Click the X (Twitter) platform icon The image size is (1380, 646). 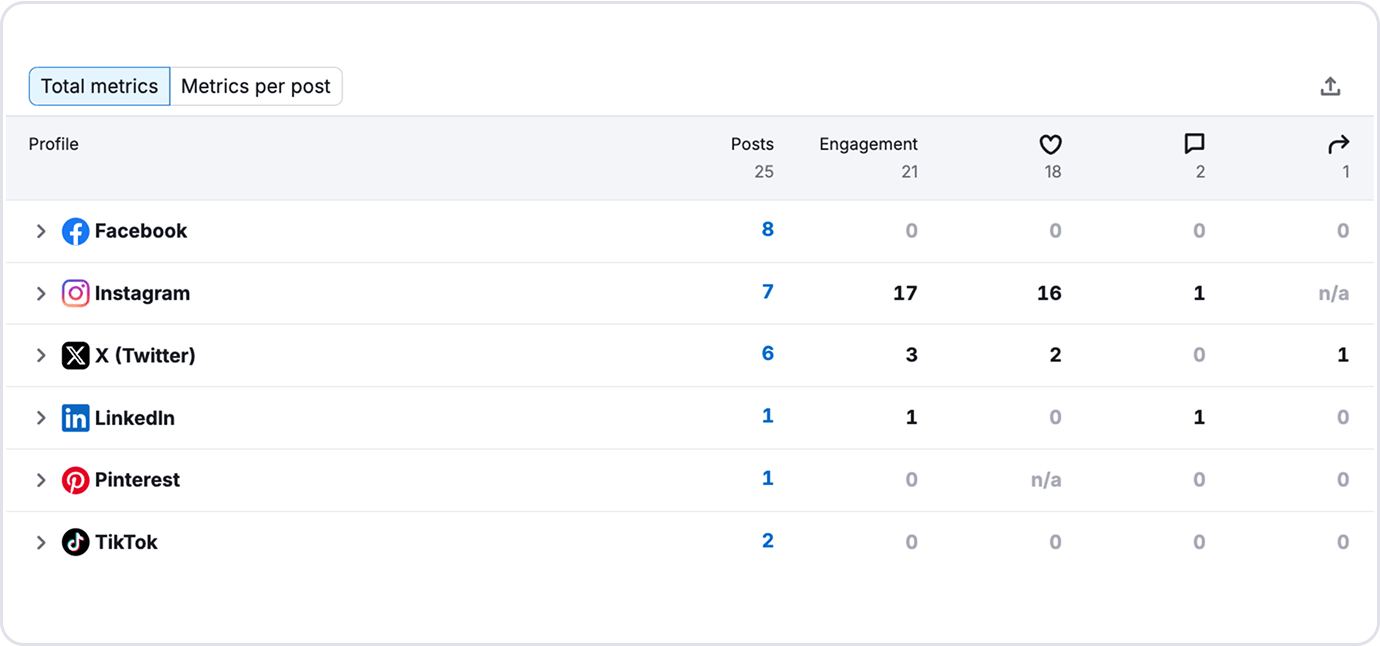click(75, 355)
